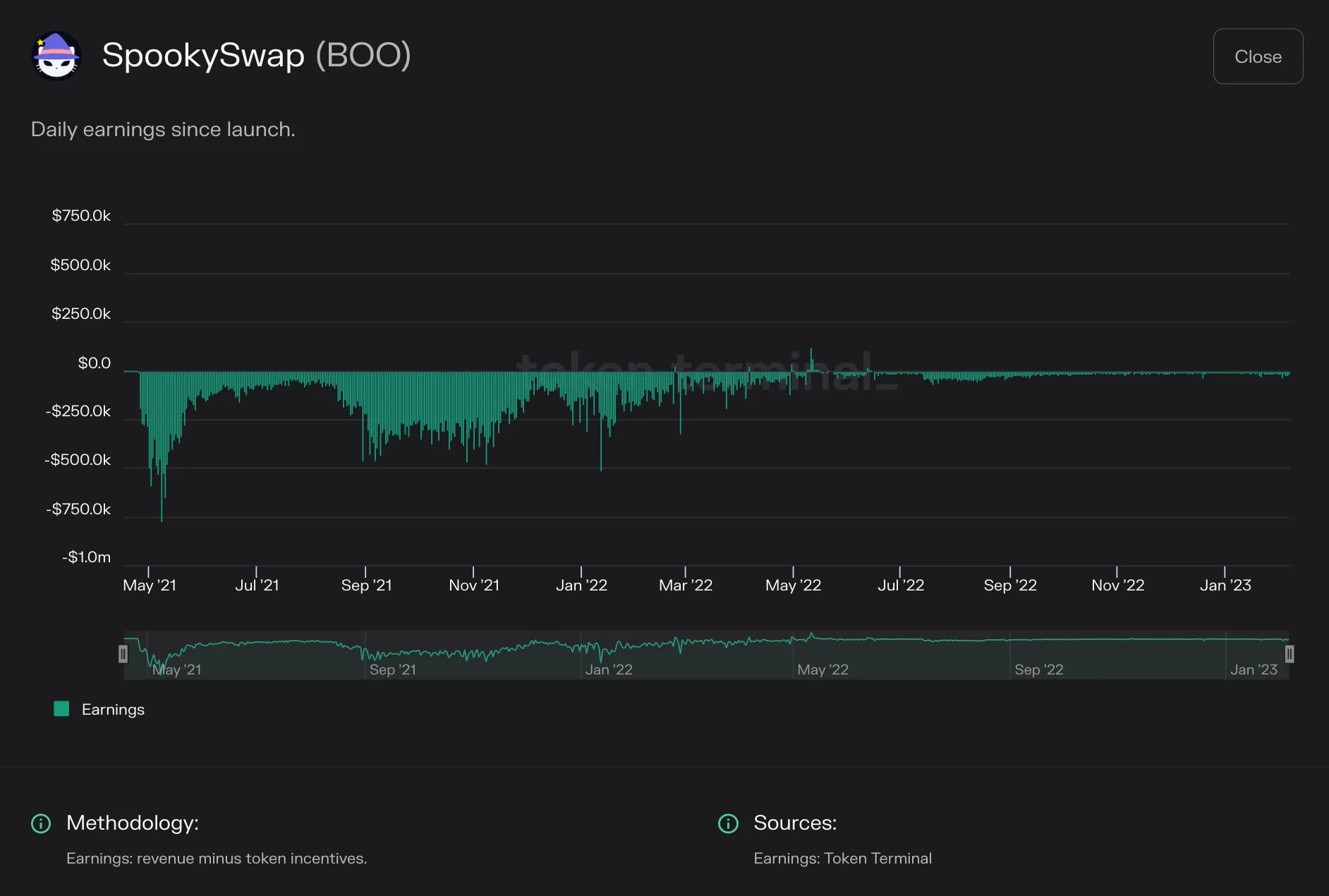
Task: Click 'Earnings: revenue minus token incentives.' text
Action: click(x=217, y=859)
